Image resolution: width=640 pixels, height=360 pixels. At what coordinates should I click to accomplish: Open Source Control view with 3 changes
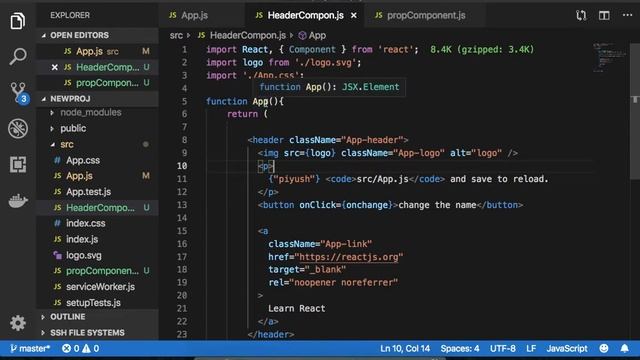tap(18, 93)
